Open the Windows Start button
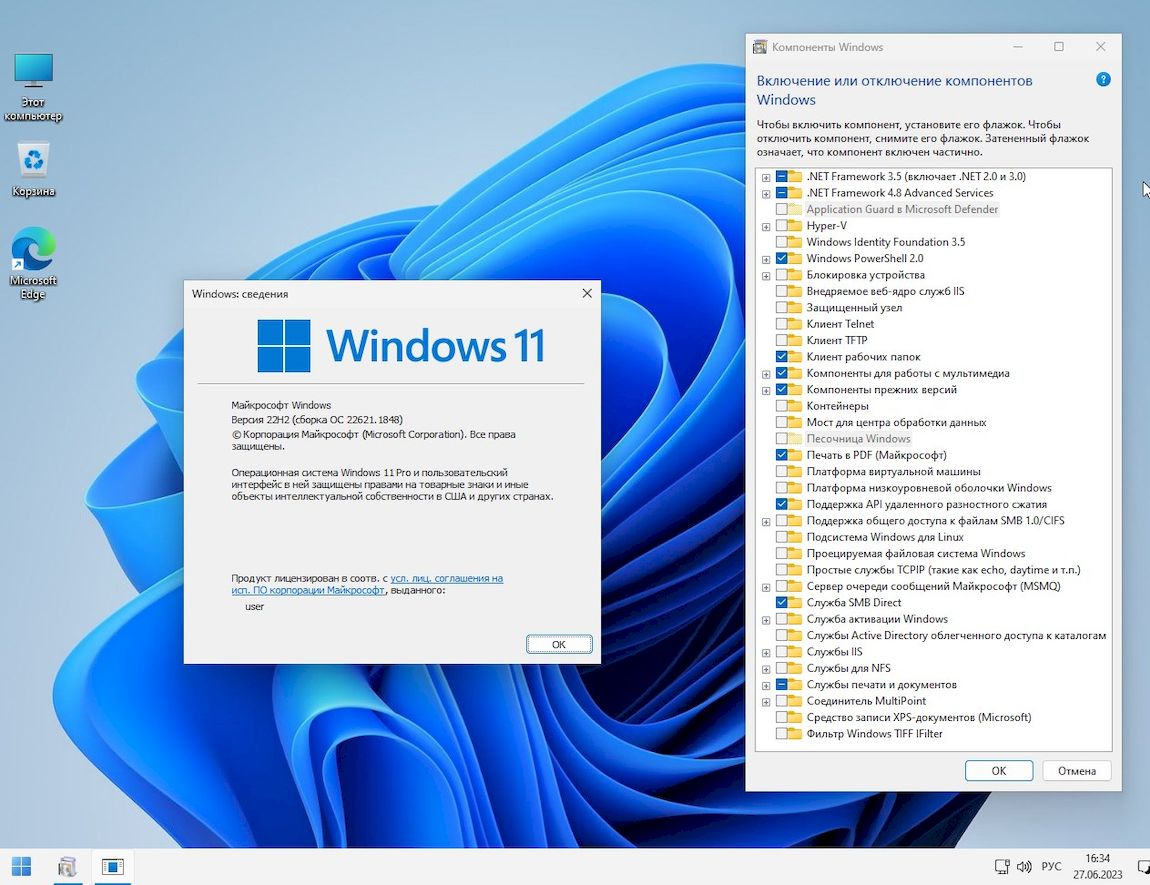Viewport: 1150px width, 885px height. click(22, 867)
